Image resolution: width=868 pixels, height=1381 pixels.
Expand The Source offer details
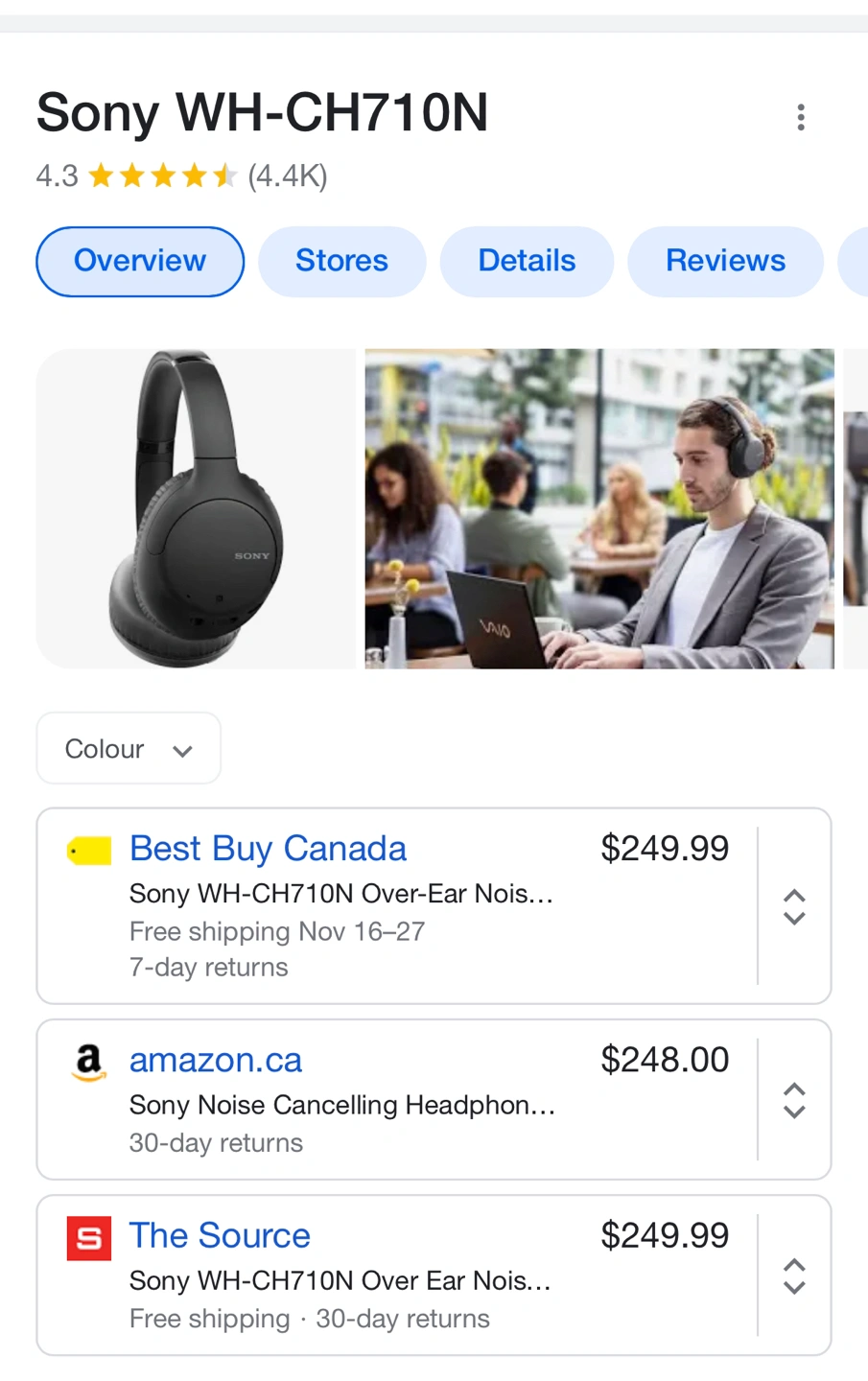click(x=794, y=1276)
